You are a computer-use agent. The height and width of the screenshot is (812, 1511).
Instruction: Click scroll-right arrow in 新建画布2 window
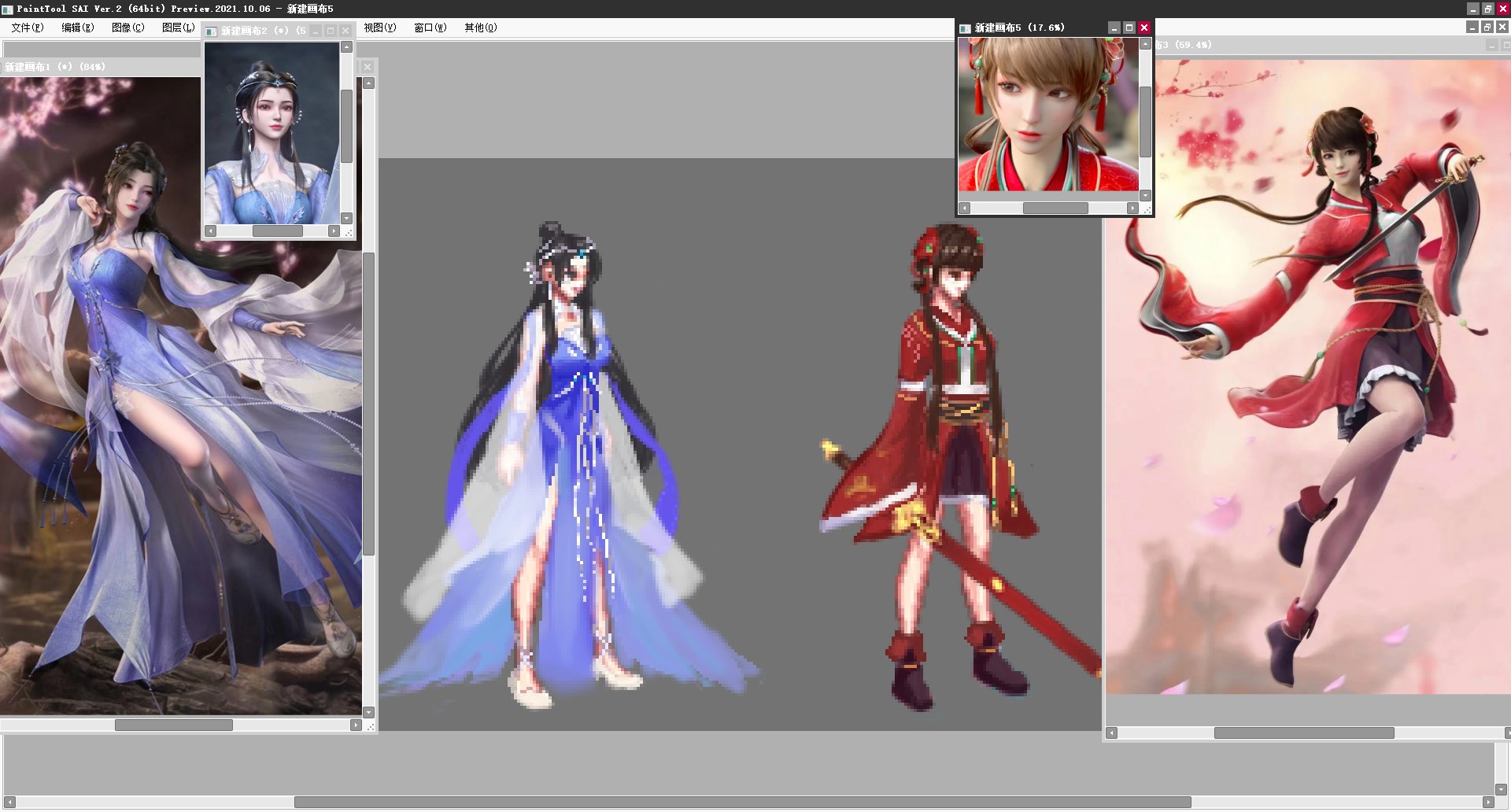(x=334, y=231)
